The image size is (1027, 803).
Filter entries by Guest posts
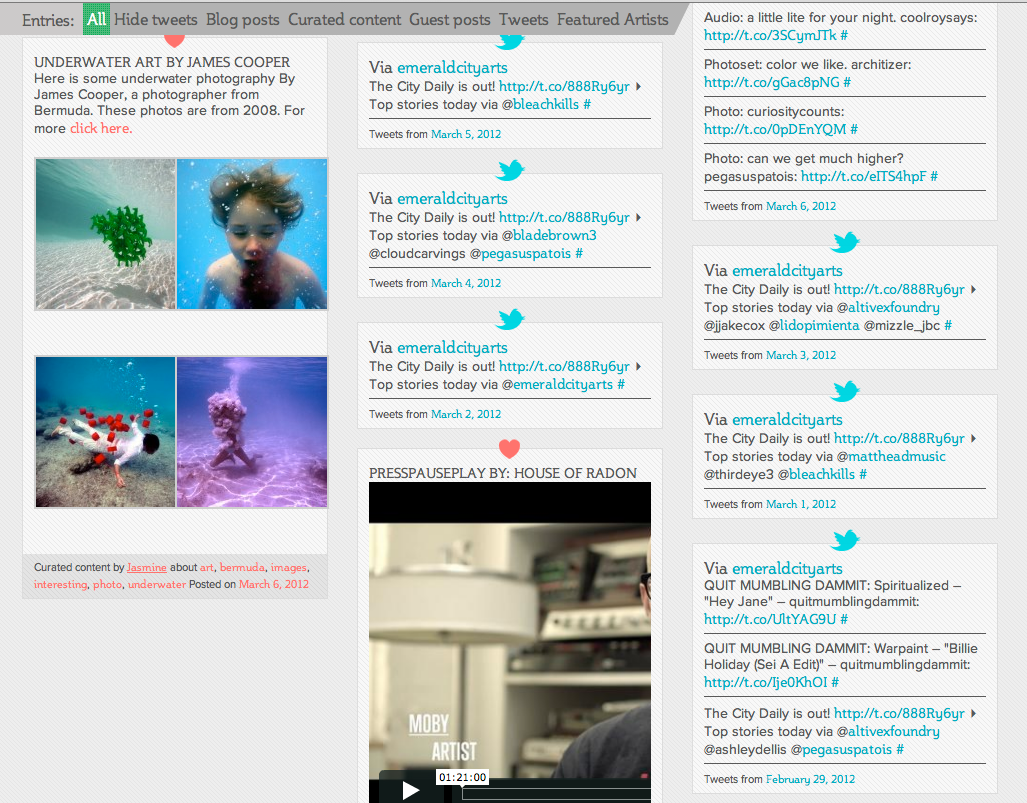coord(450,20)
